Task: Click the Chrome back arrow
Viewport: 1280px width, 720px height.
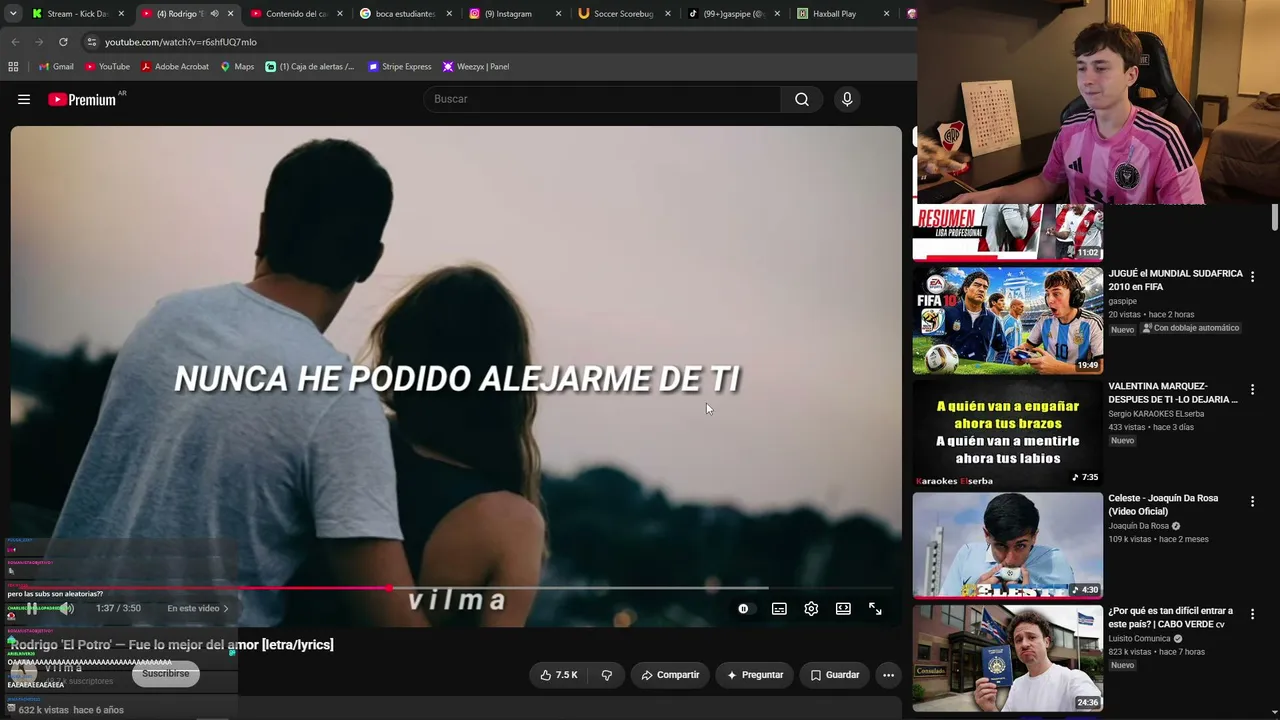Action: (15, 42)
